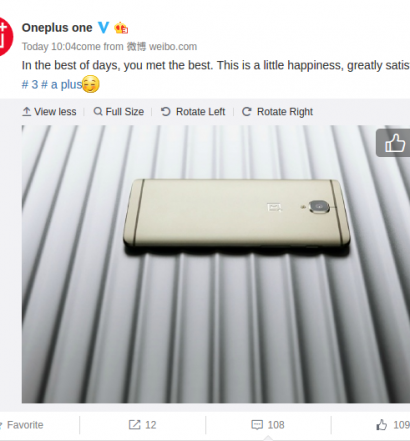This screenshot has width=410, height=441.
Task: Like the post via bottom thumbs-up
Action: click(382, 425)
